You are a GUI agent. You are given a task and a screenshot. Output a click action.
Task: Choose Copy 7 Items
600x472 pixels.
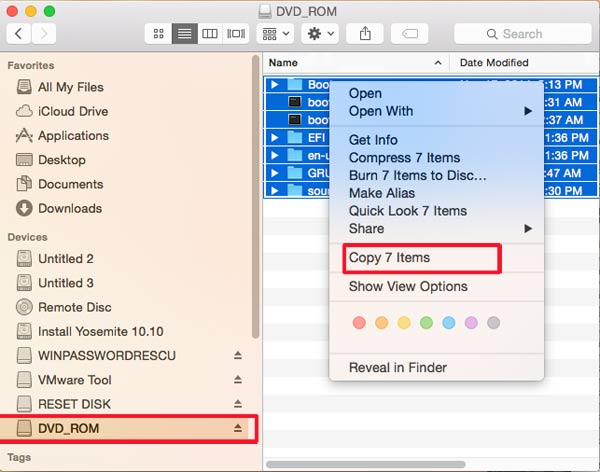pyautogui.click(x=436, y=258)
